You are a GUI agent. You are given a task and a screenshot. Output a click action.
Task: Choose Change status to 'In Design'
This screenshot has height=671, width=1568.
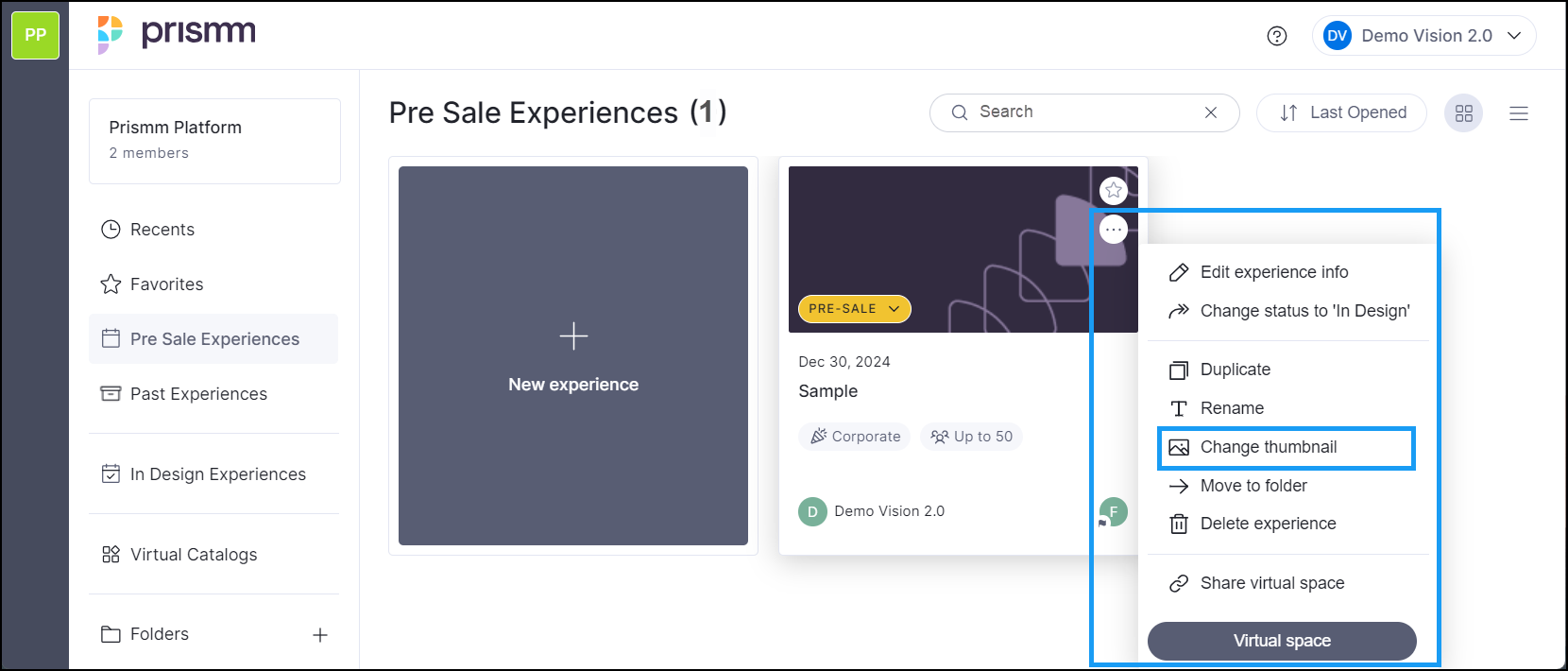[x=1287, y=311]
